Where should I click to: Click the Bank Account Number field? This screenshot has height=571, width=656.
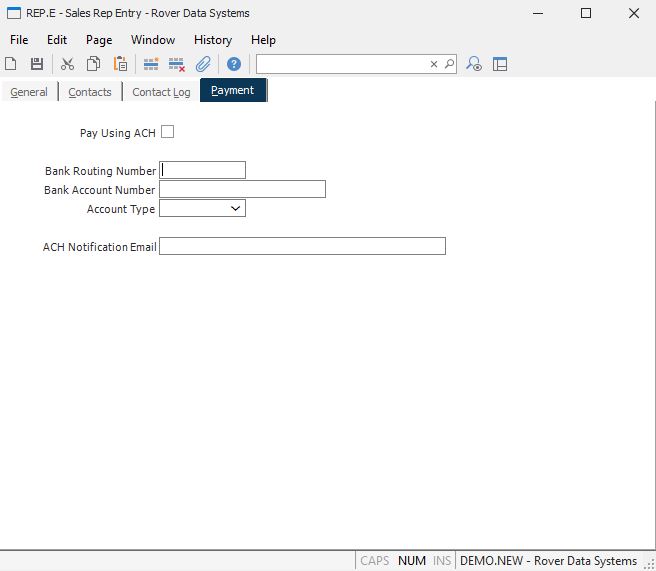242,190
